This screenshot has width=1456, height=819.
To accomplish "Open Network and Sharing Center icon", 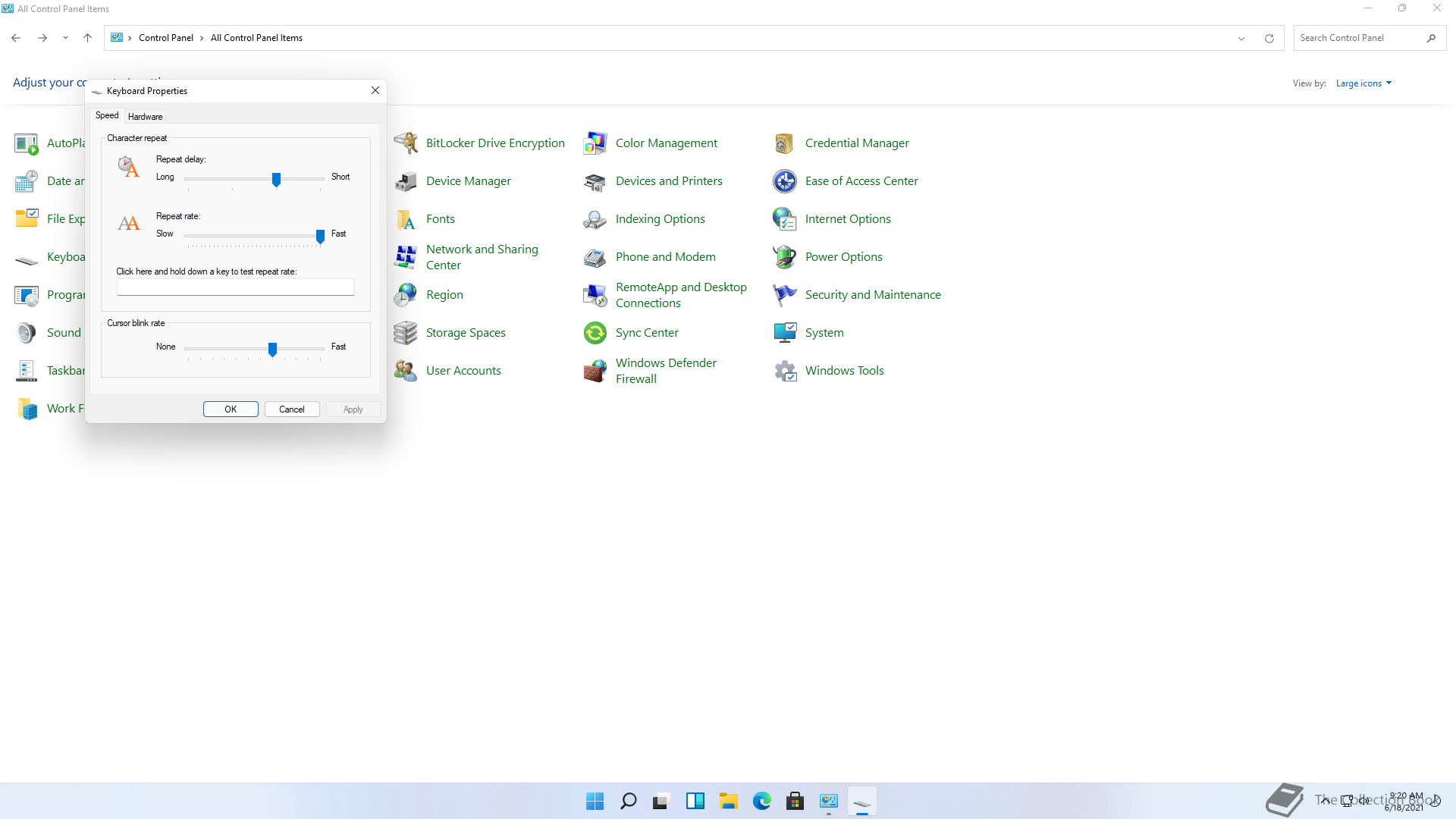I will (406, 256).
